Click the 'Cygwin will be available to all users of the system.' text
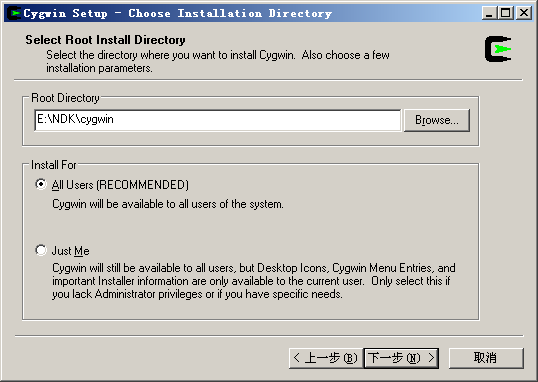This screenshot has width=538, height=382. [168, 204]
